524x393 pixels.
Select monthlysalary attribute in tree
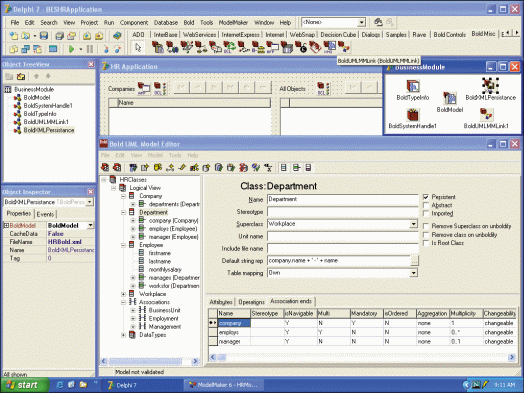tap(165, 269)
